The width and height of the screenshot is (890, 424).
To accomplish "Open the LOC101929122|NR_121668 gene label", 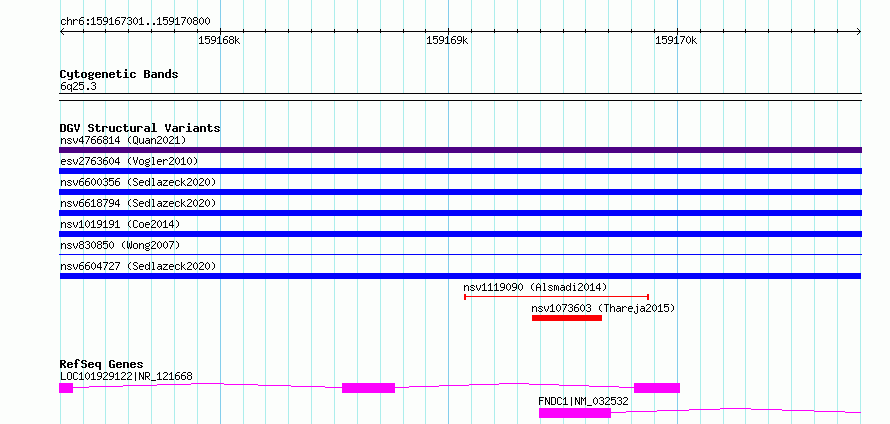I will [126, 376].
